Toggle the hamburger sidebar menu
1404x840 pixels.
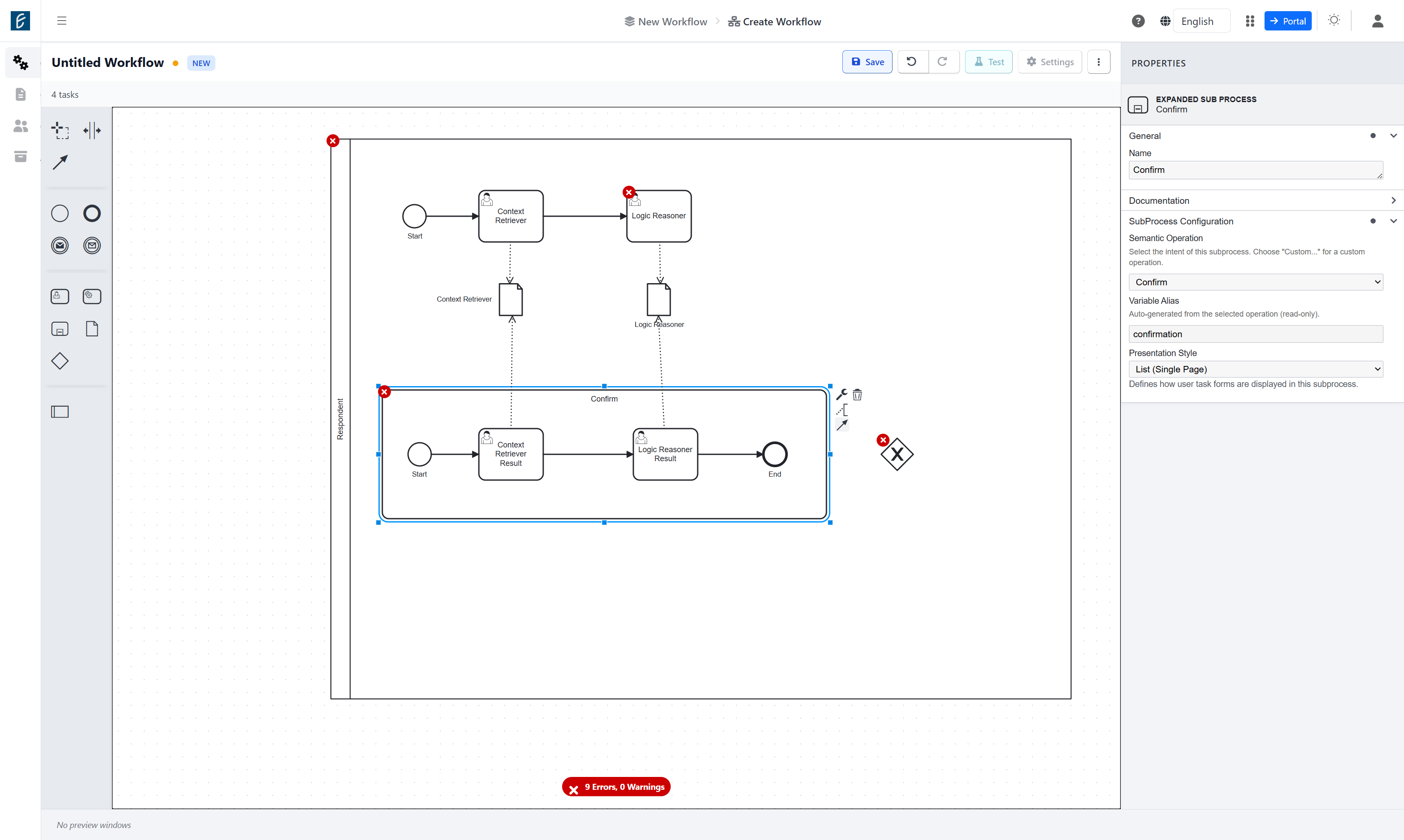(x=62, y=21)
